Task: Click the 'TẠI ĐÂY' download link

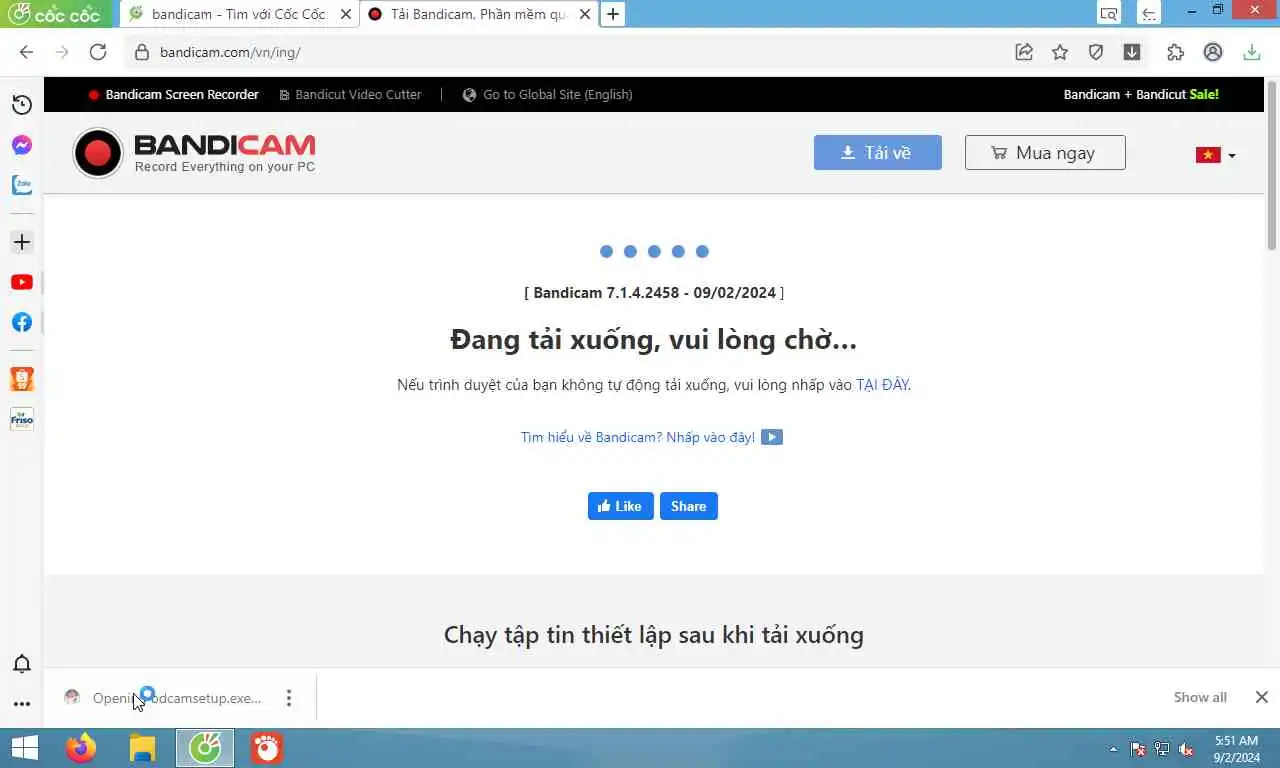Action: (882, 385)
